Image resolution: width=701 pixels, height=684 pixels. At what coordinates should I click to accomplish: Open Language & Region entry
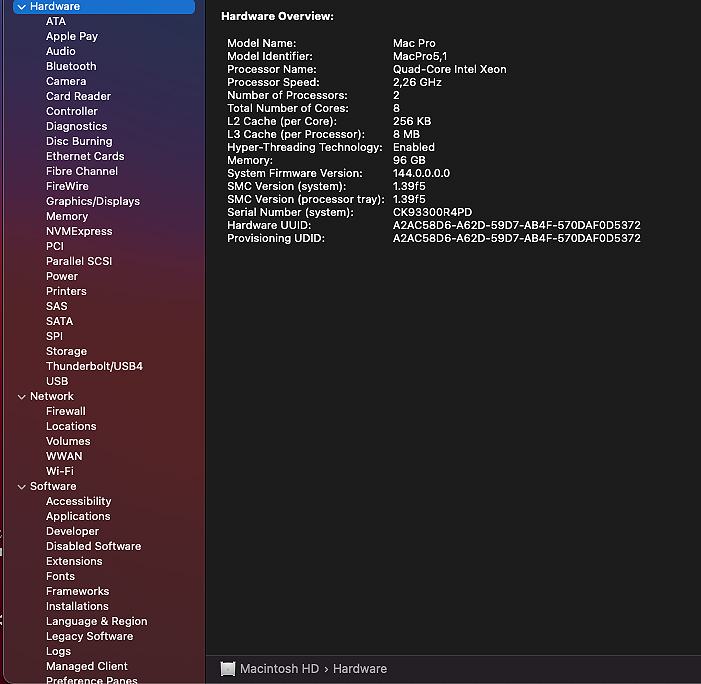[97, 621]
